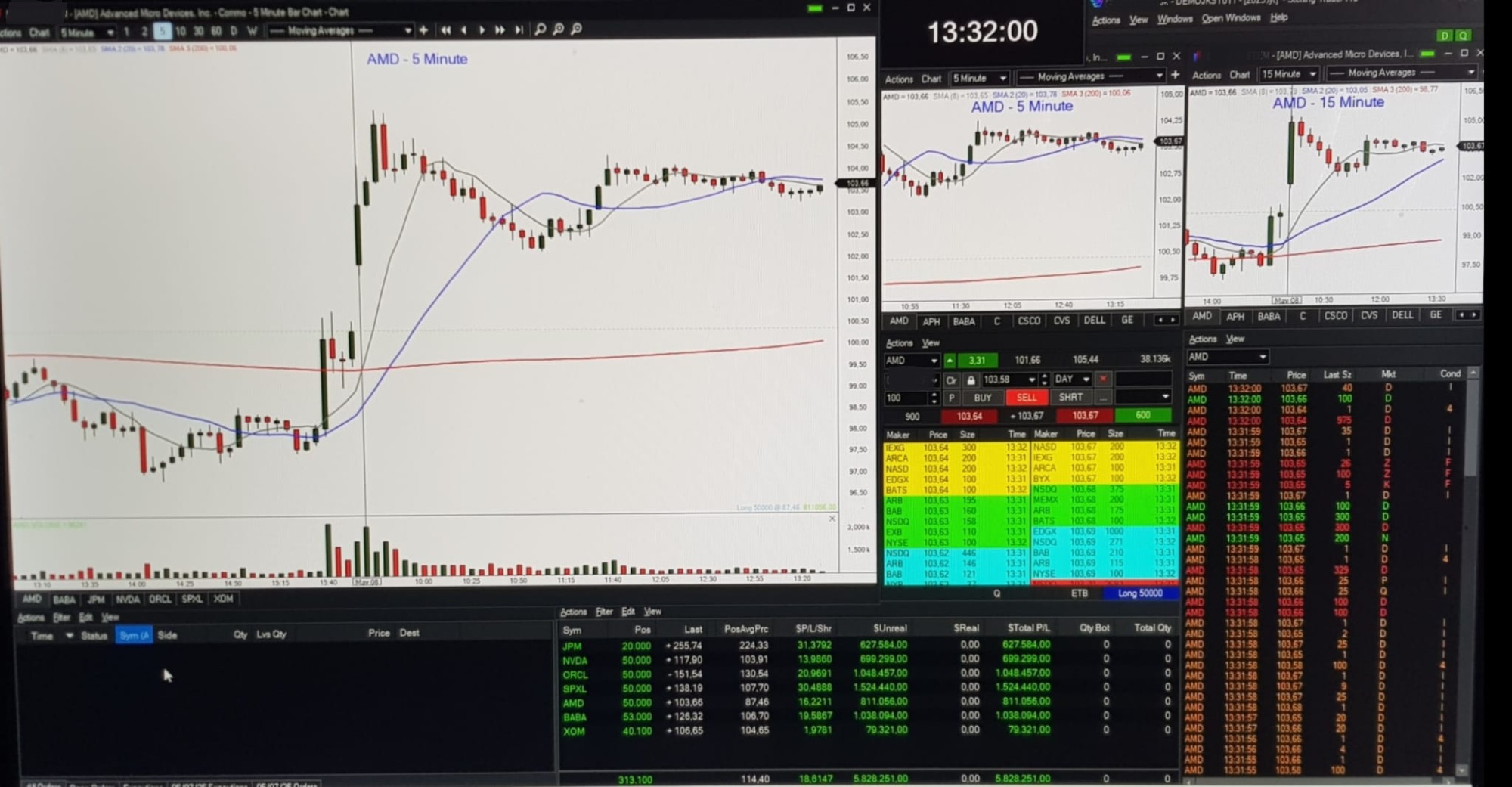Add a study with the plus icon in main chart

423,30
